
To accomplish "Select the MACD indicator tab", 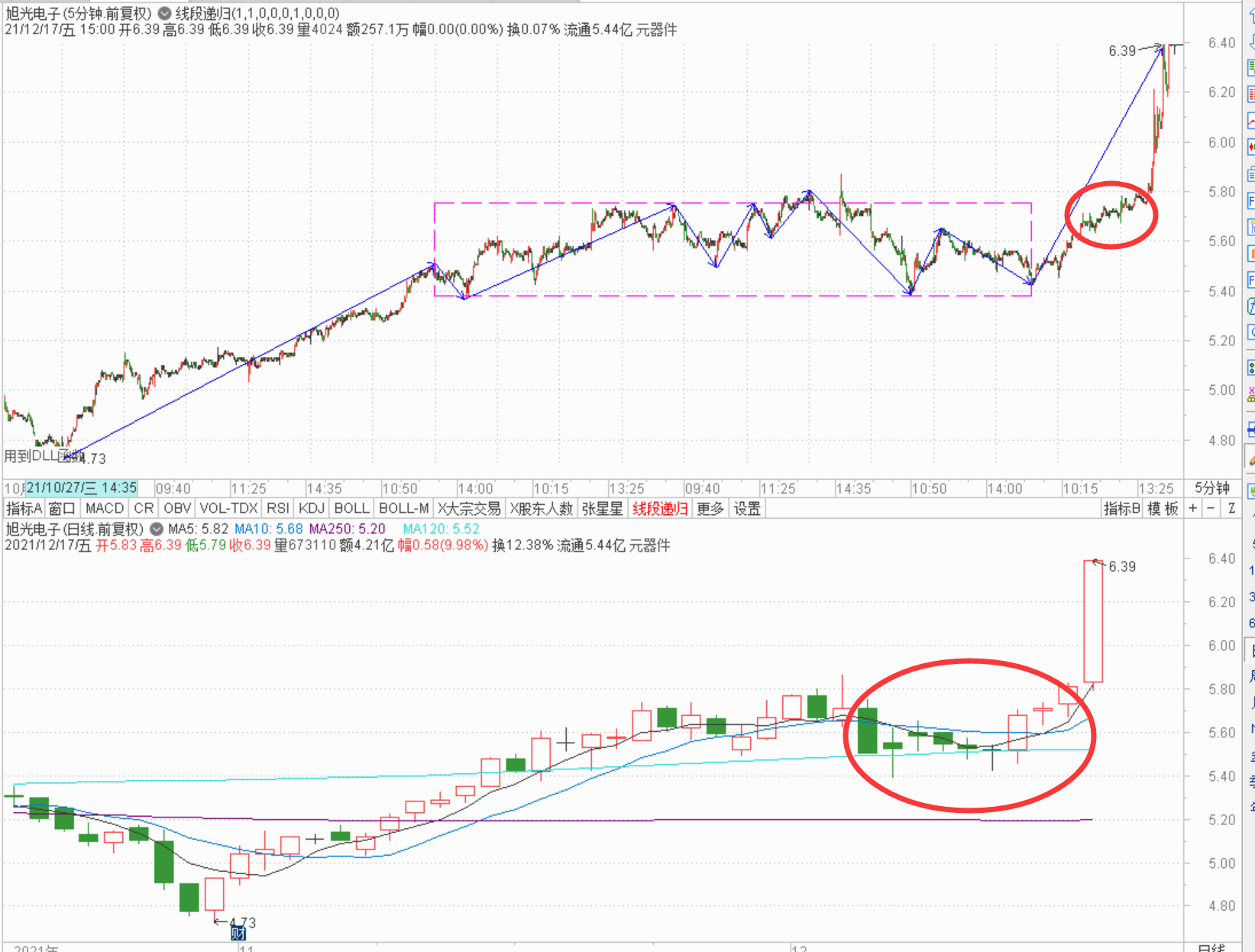I will pos(105,509).
